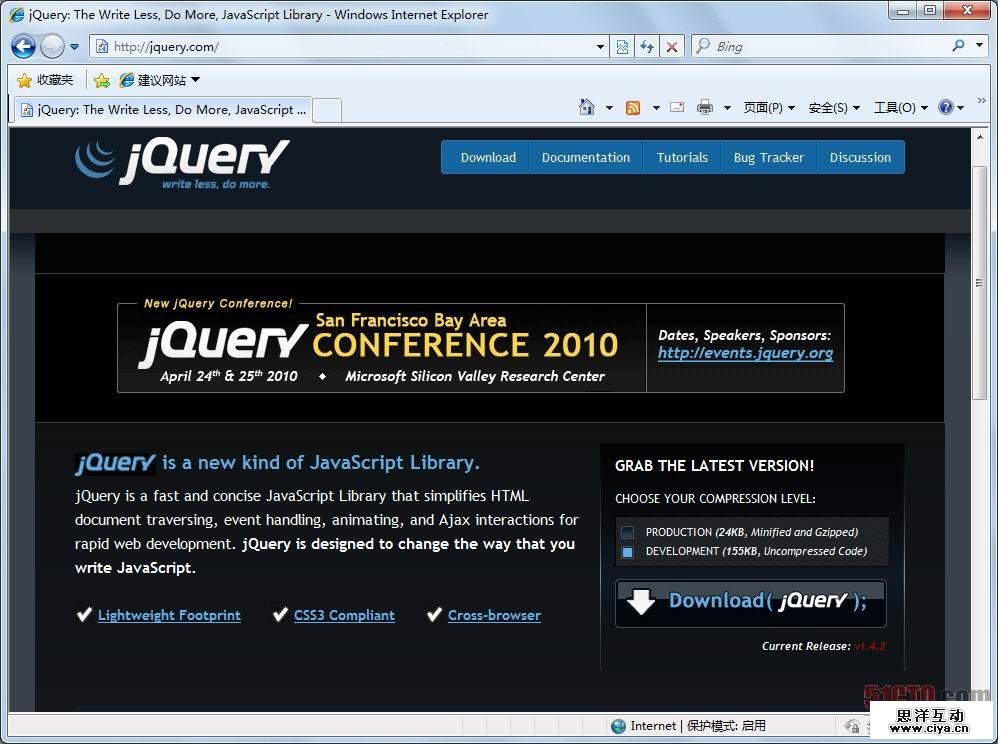Viewport: 998px width, 744px height.
Task: Switch to the jQuery browser tab
Action: pos(162,110)
